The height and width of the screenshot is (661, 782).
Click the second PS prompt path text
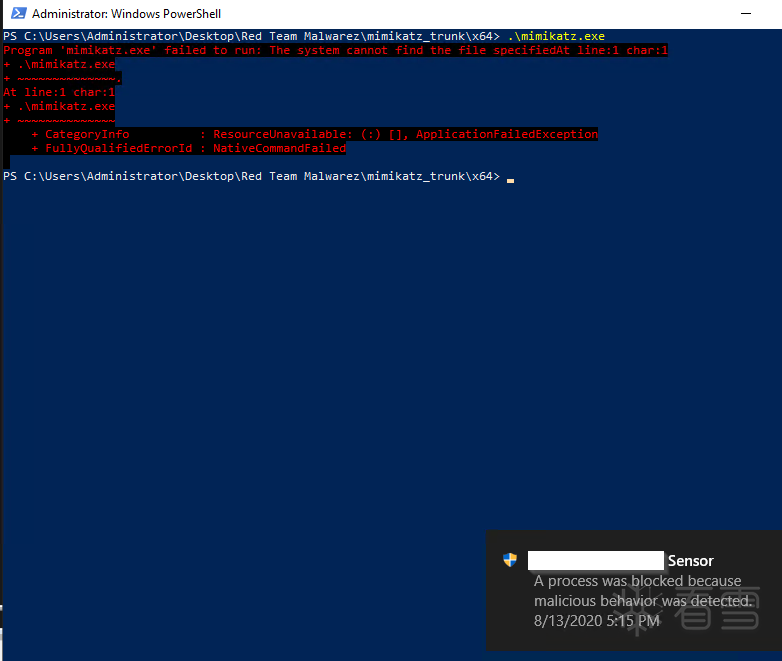(251, 176)
